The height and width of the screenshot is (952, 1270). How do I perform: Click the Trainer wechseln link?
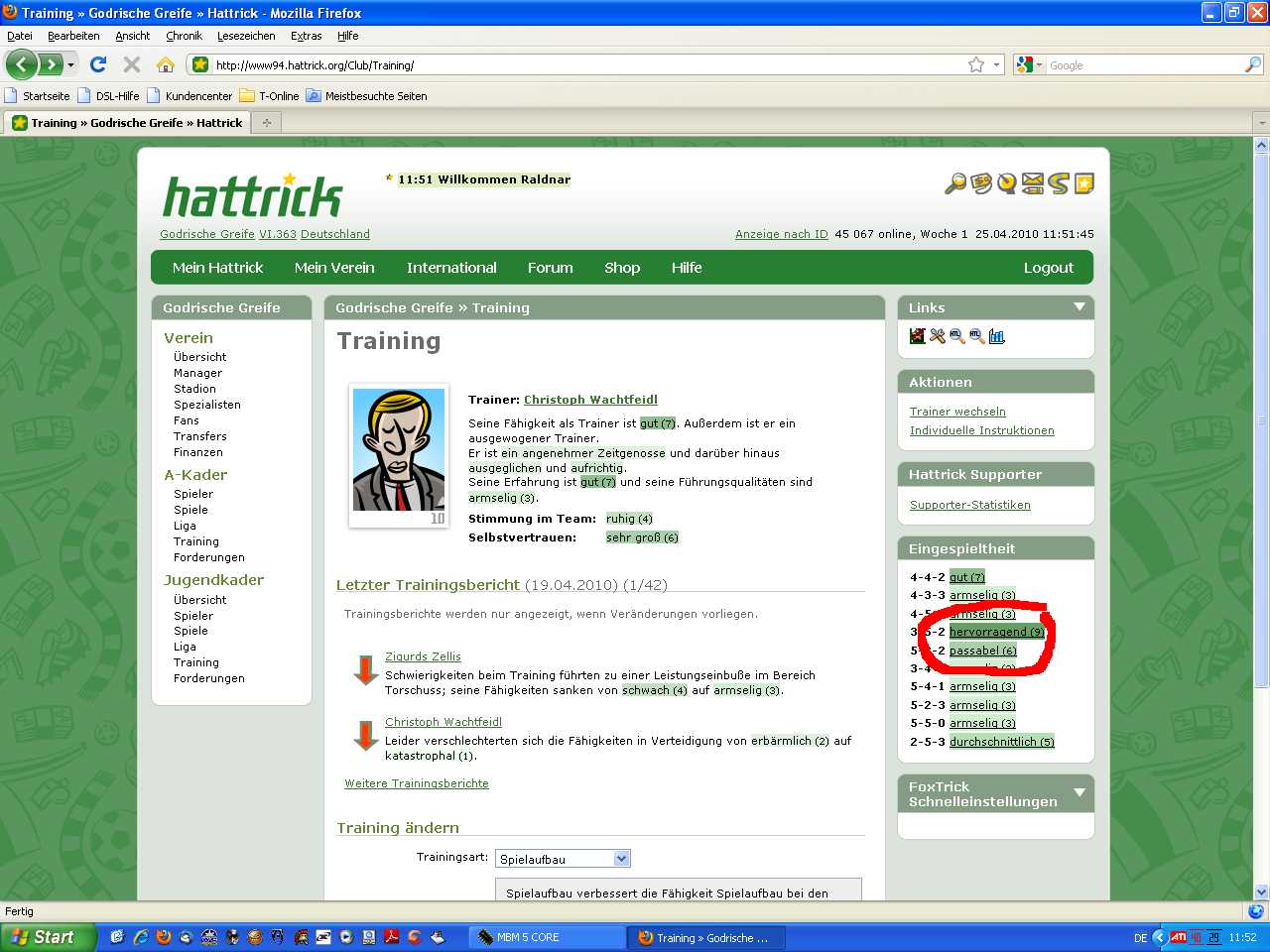coord(957,412)
